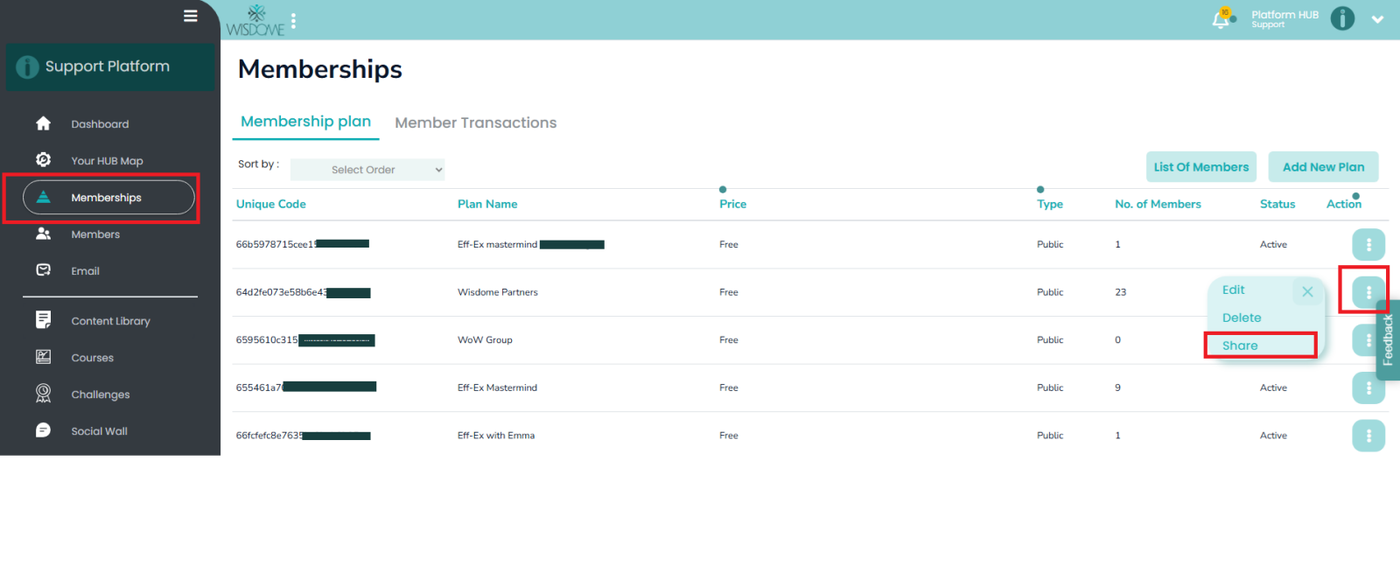
Task: Click the Social Wall chat icon
Action: pos(43,431)
